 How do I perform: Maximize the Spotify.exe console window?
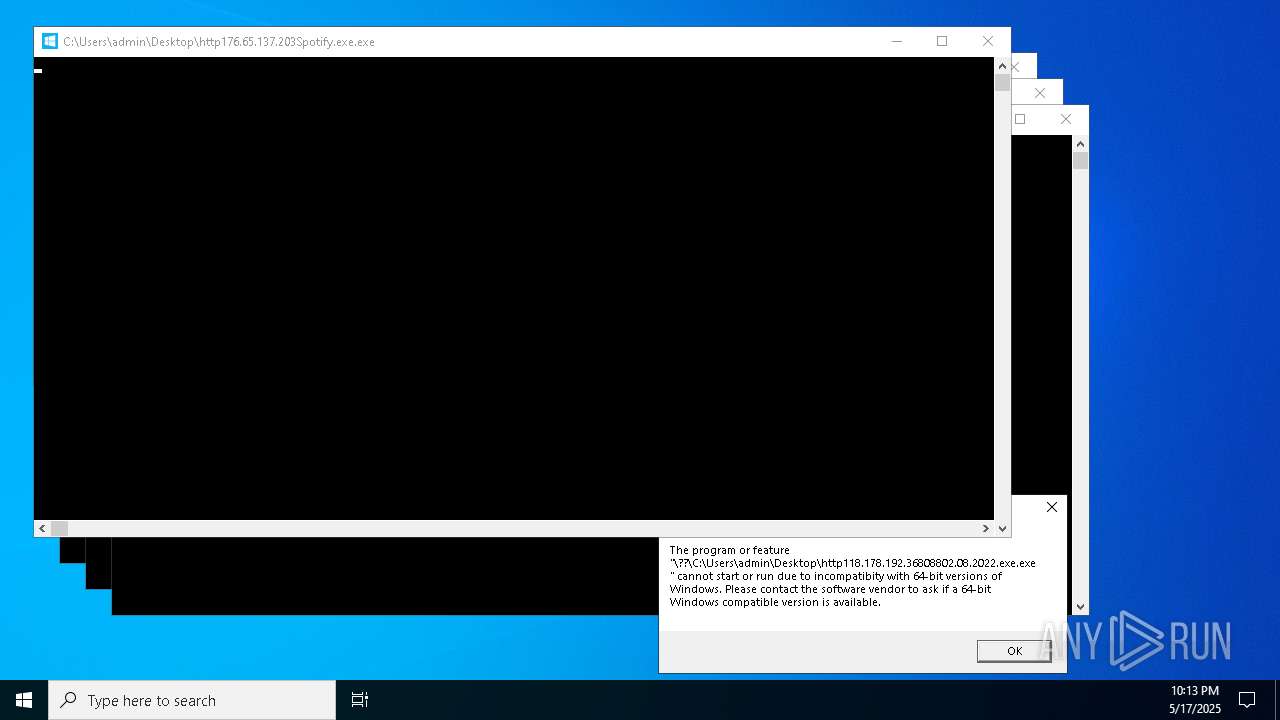[942, 41]
